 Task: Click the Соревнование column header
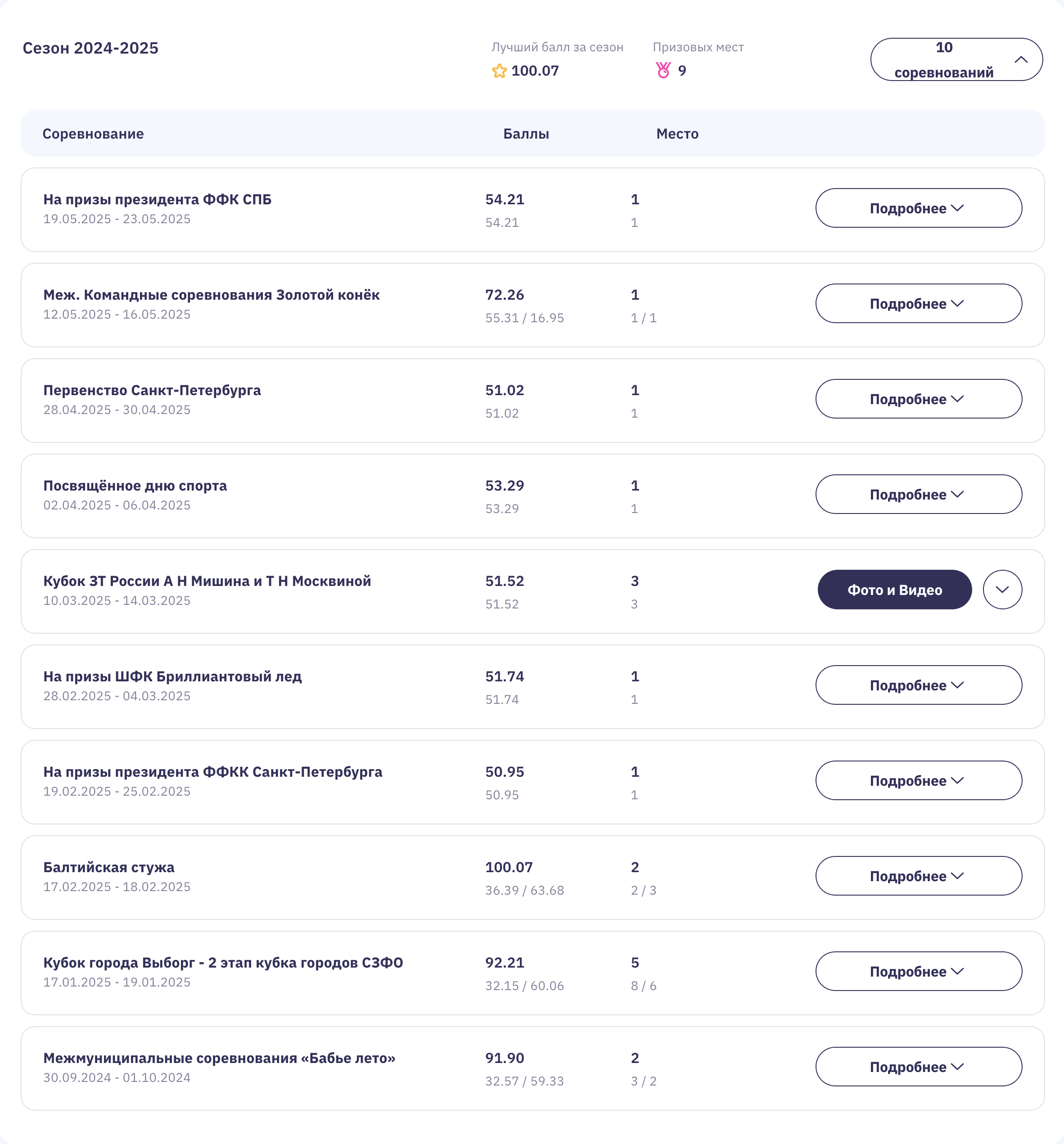(93, 134)
